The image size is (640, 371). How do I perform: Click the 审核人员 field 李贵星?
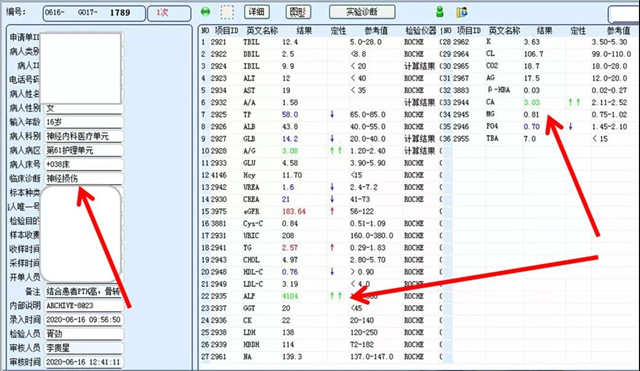[83, 348]
